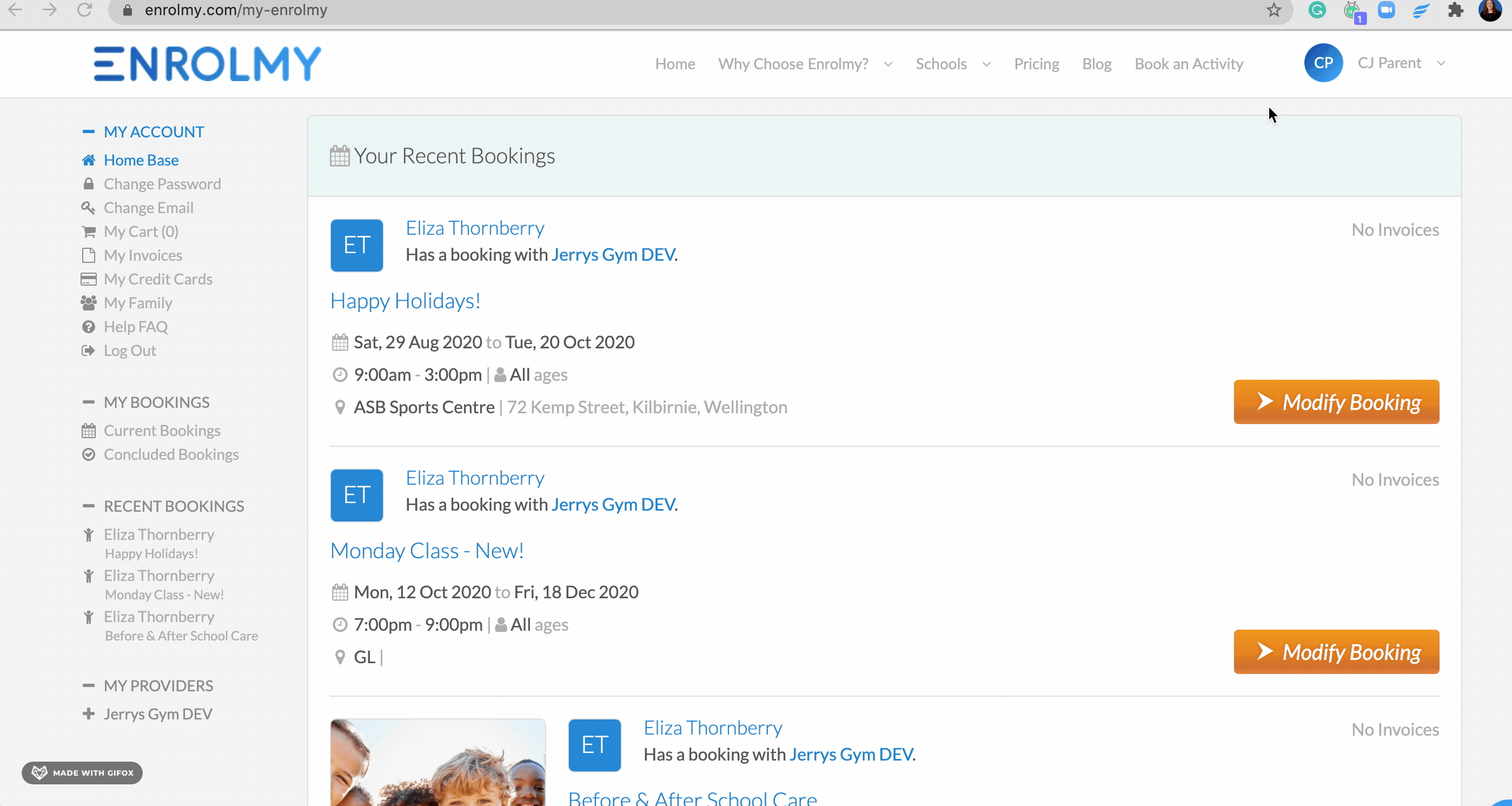Open Before & After School Care activity link
Image resolution: width=1512 pixels, height=806 pixels.
[x=692, y=798]
